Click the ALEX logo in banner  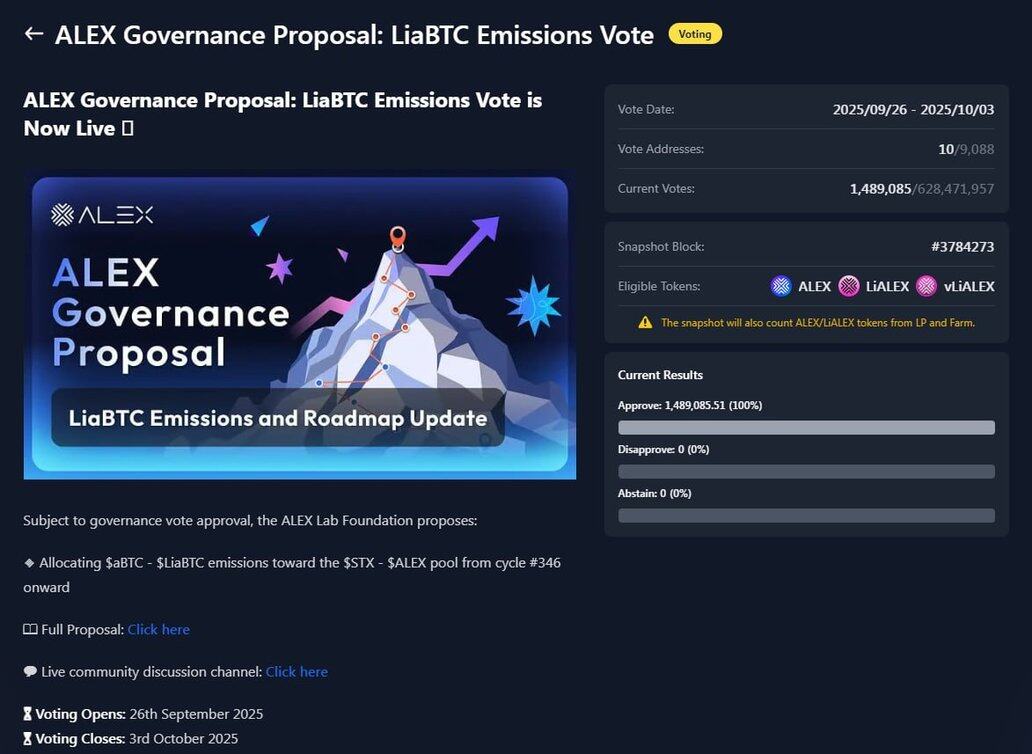tap(102, 214)
